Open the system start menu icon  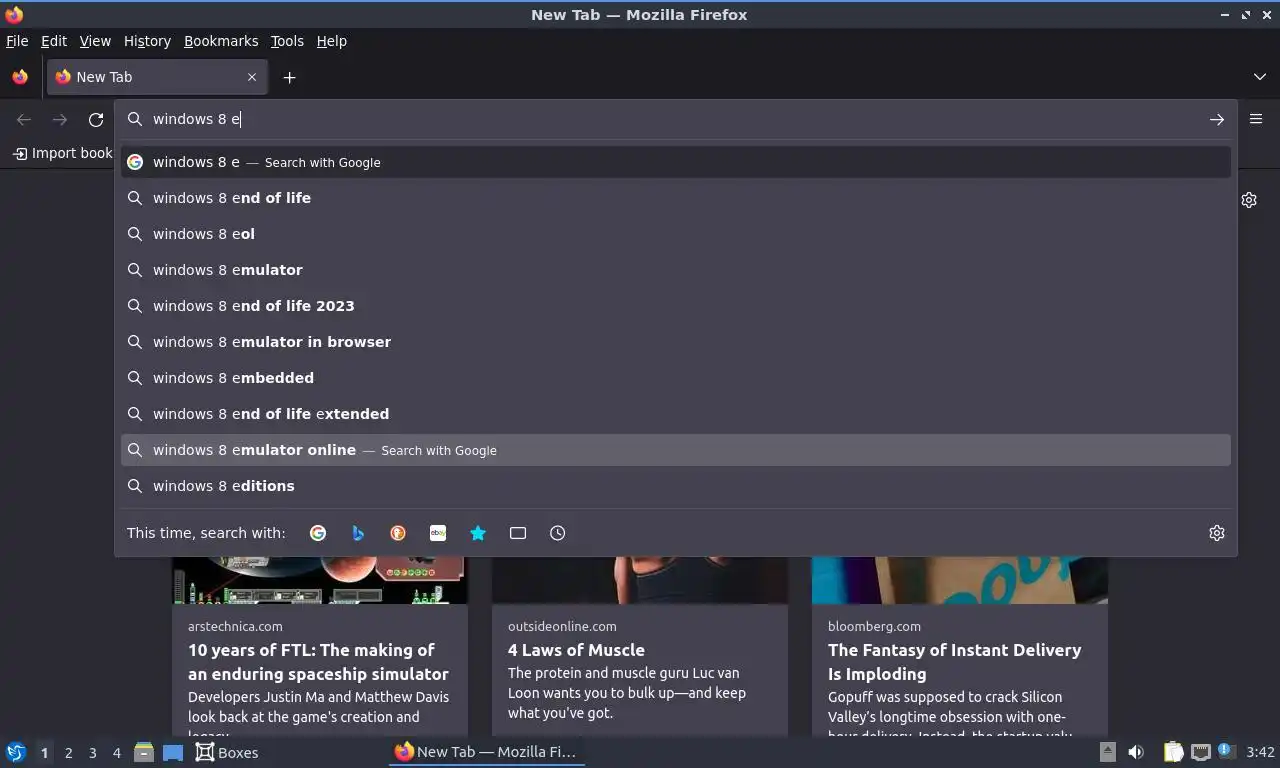point(16,752)
